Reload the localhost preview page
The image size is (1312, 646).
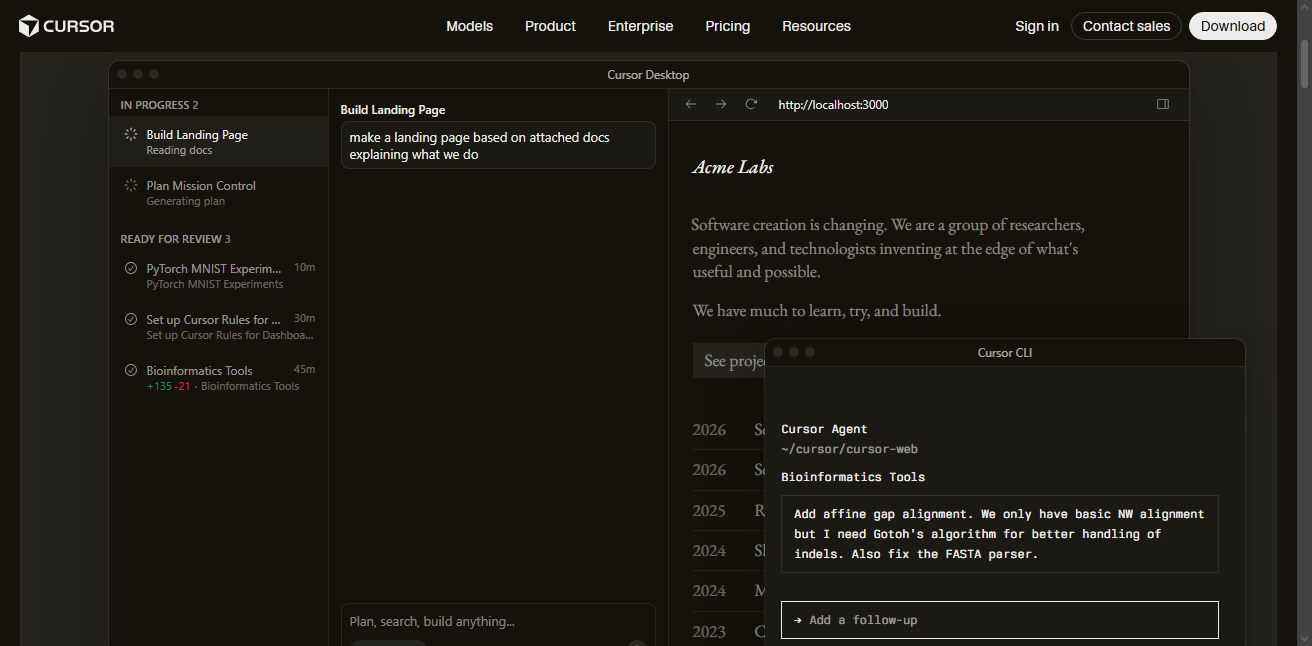coord(752,104)
